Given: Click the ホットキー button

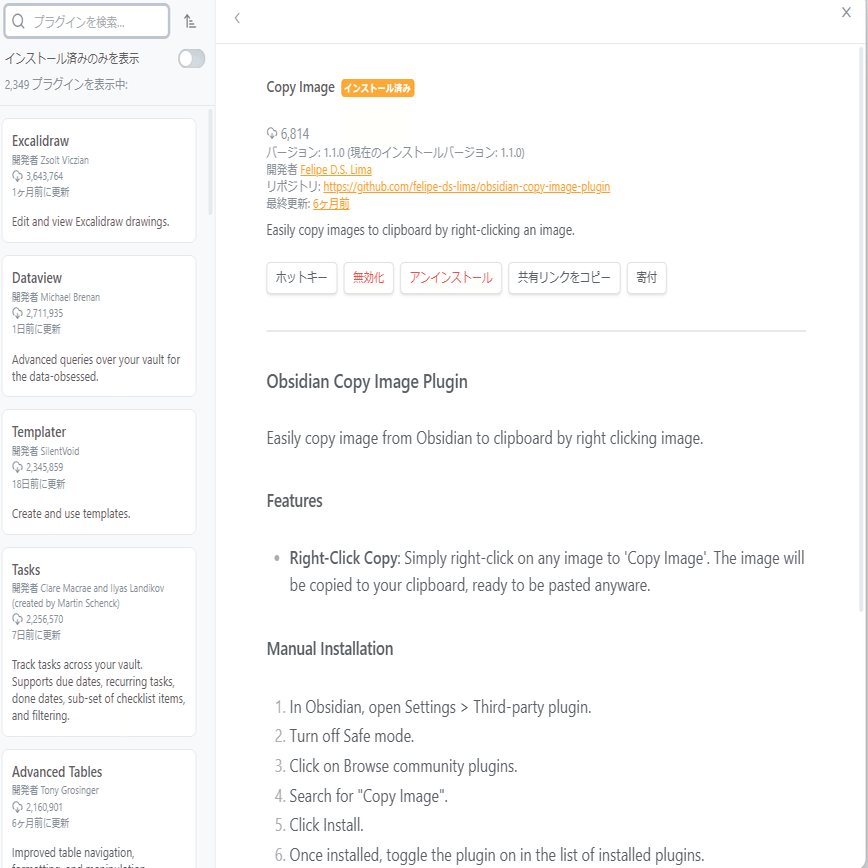Looking at the screenshot, I should coord(302,278).
